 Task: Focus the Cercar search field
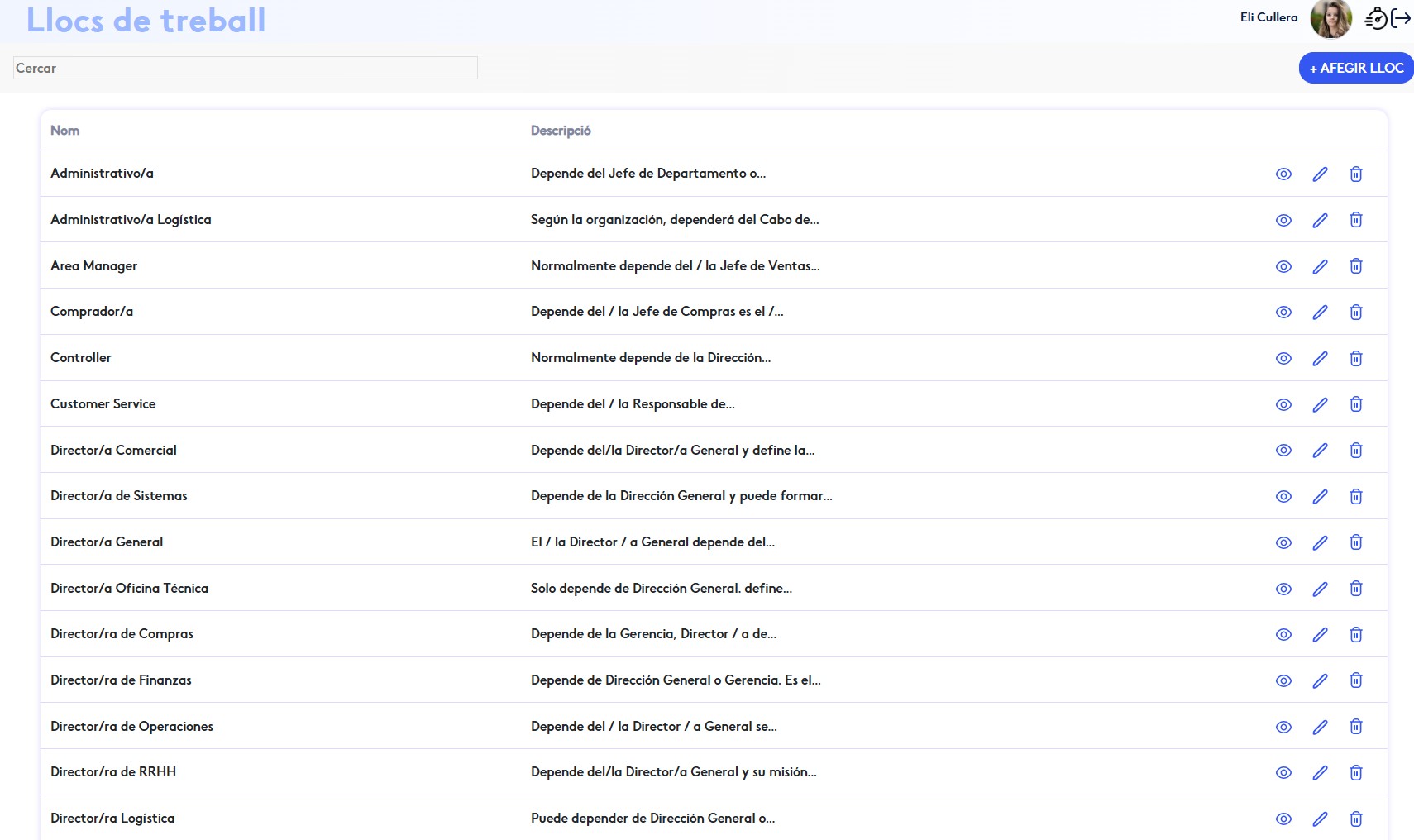[246, 68]
